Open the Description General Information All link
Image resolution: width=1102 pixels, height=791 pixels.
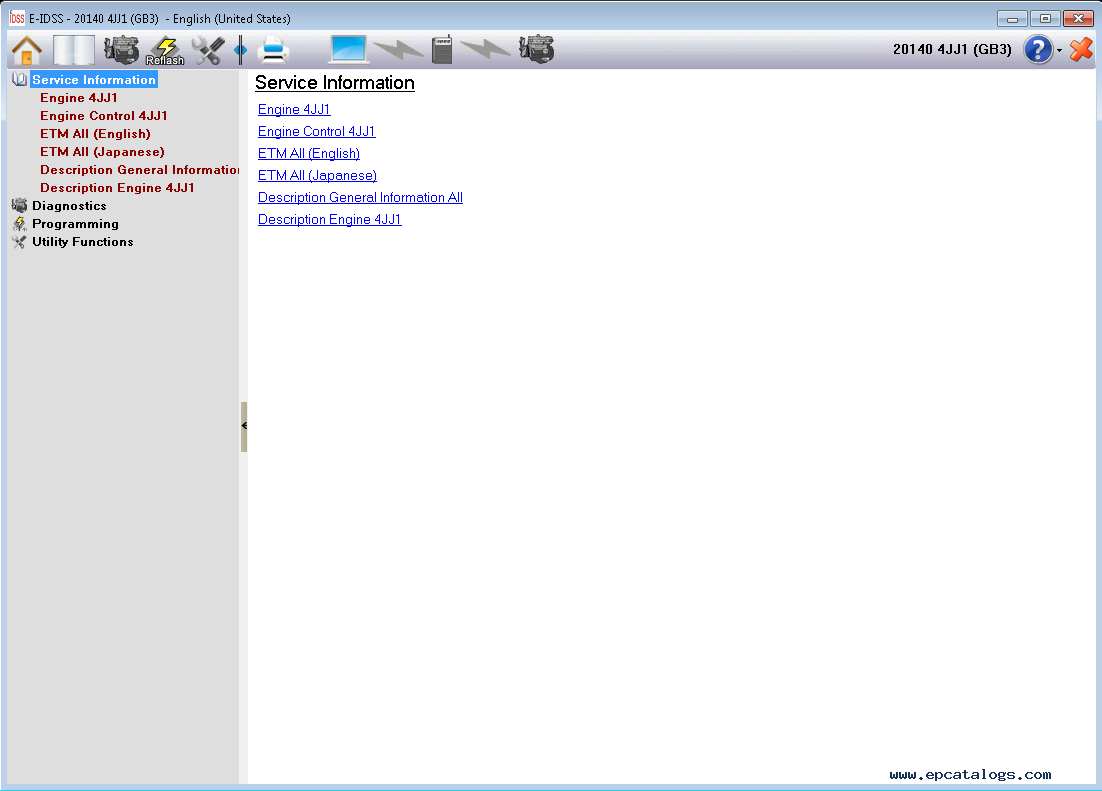tap(360, 198)
